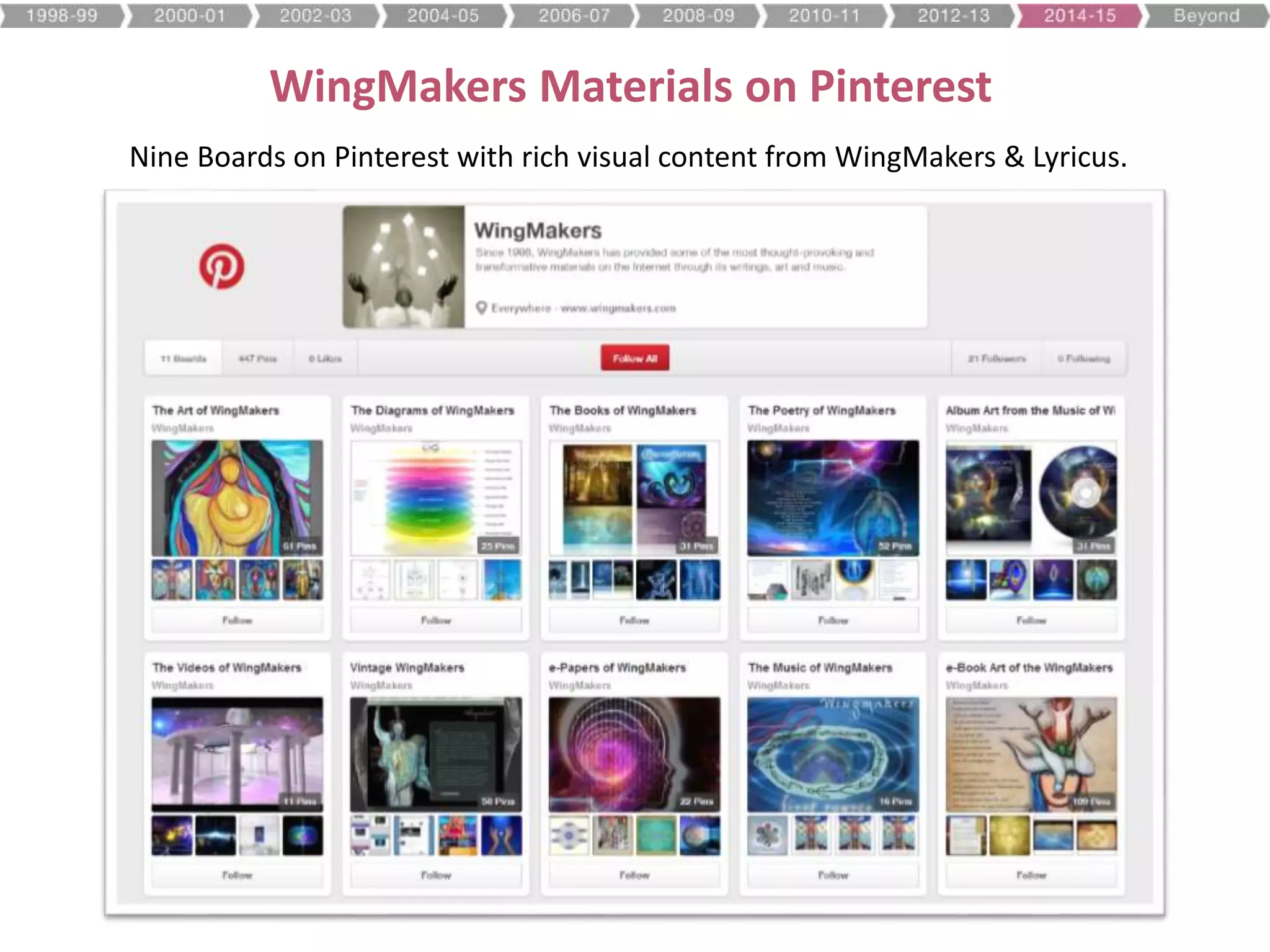Viewport: 1270px width, 952px height.
Task: Click the Pinterest logo icon
Action: click(x=221, y=266)
